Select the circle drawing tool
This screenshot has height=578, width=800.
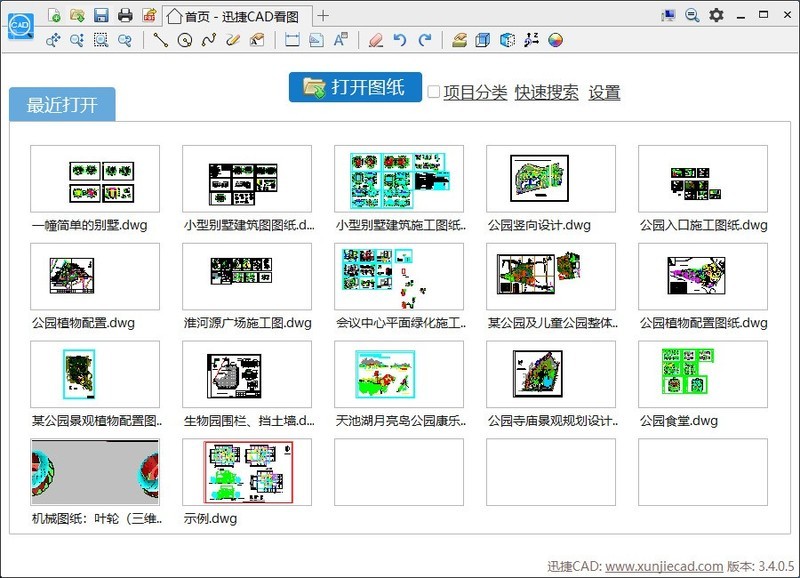point(185,40)
